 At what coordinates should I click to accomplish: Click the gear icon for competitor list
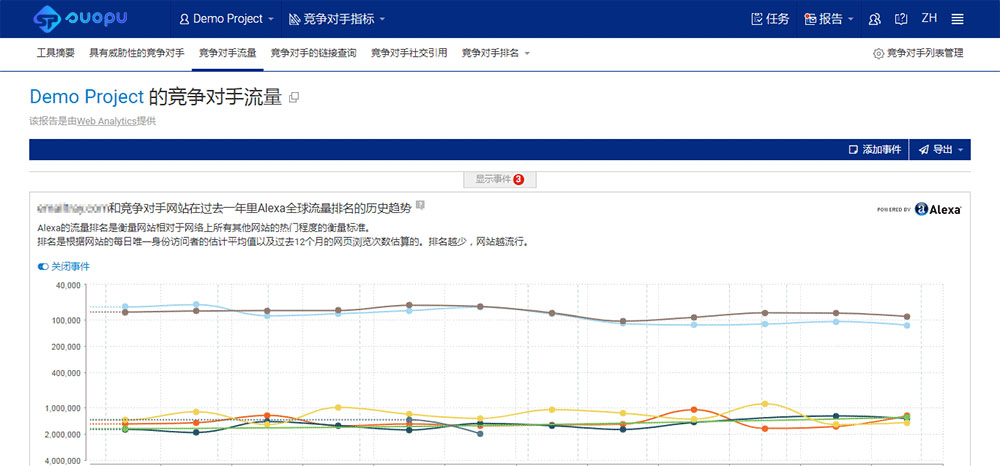point(878,54)
